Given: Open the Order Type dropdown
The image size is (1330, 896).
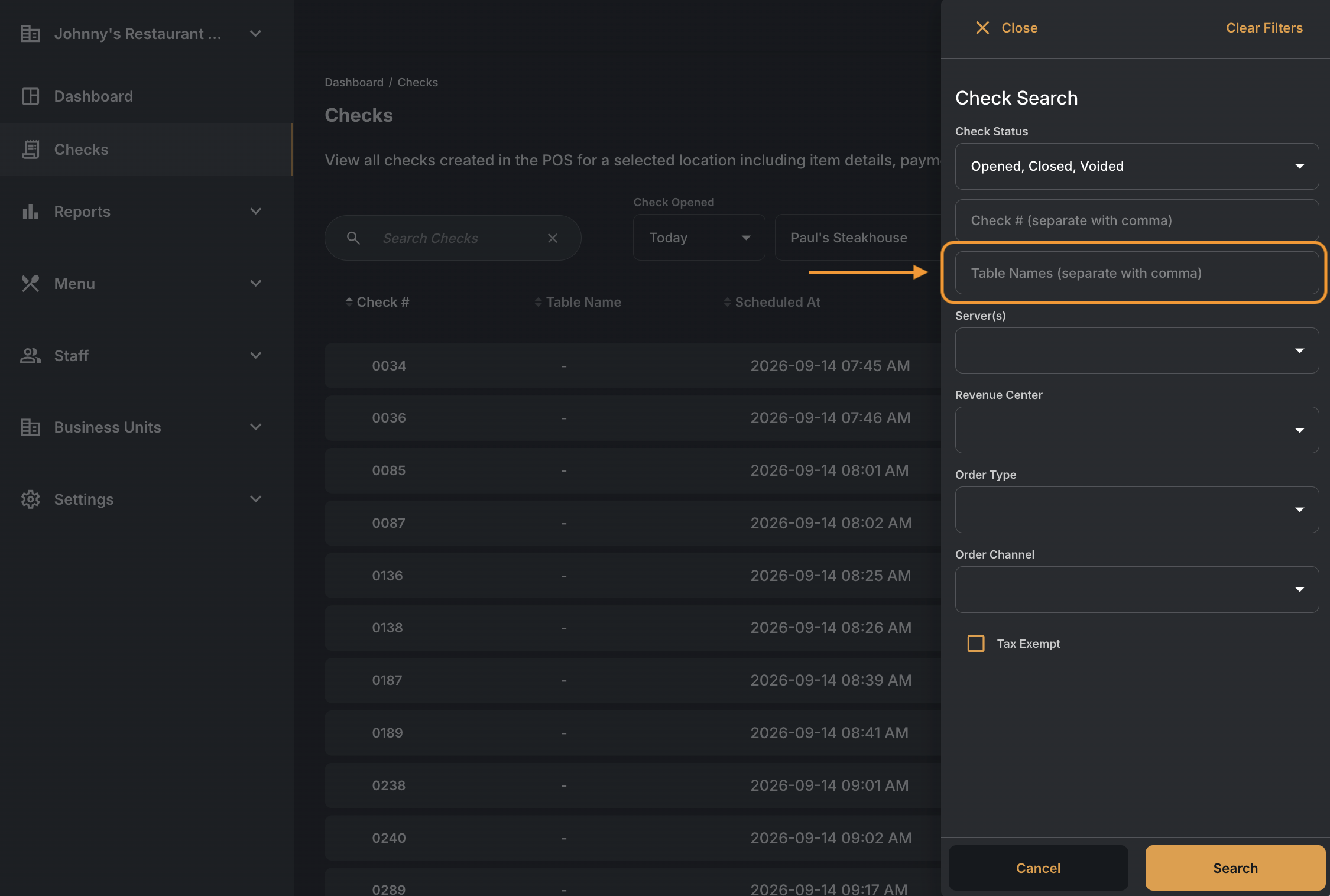Looking at the screenshot, I should 1137,510.
